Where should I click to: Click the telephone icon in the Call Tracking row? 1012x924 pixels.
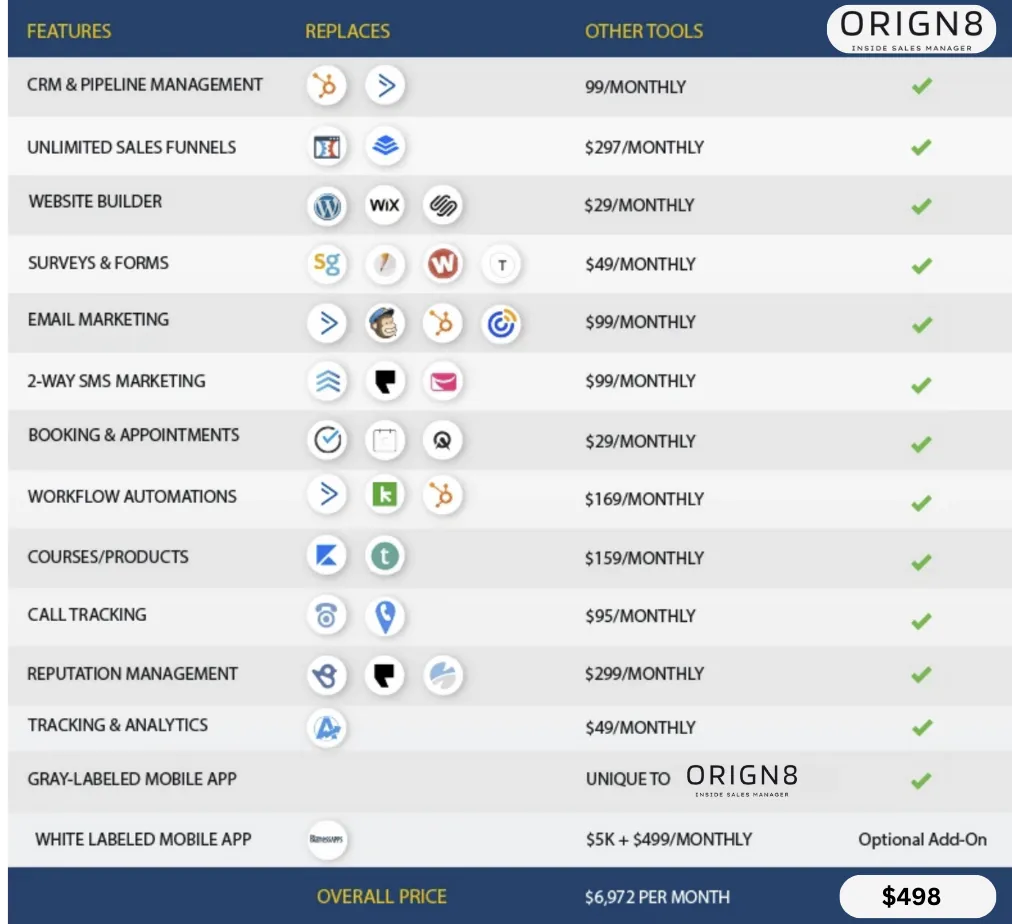pos(326,615)
